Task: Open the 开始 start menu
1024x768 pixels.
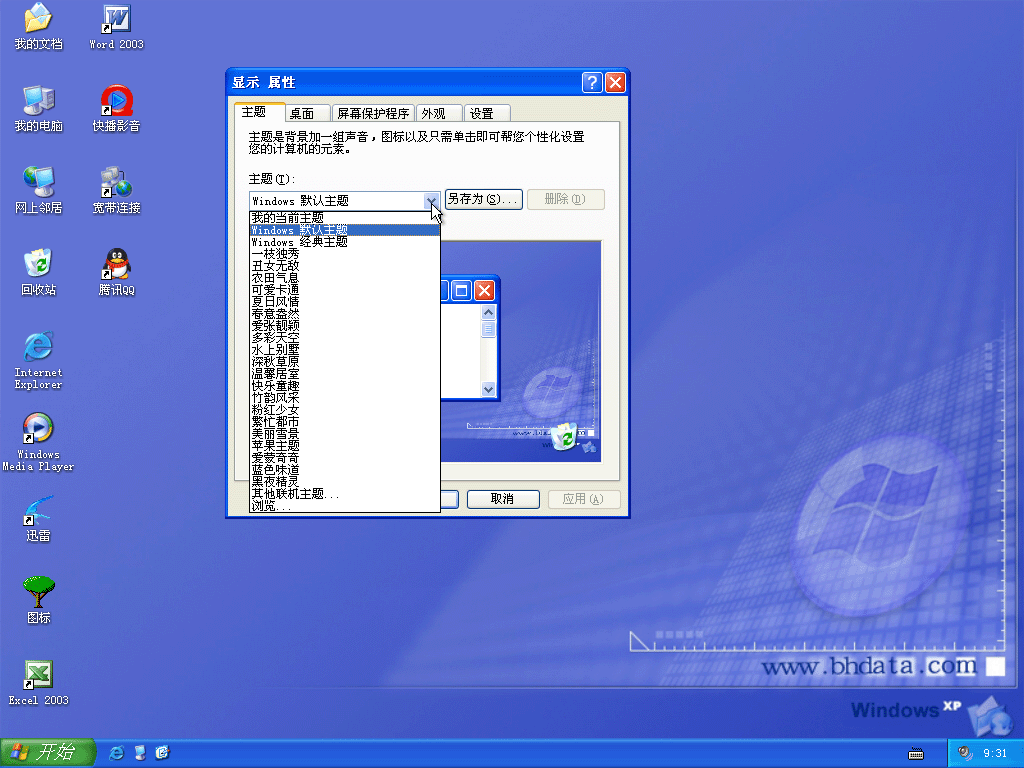Action: (x=47, y=752)
